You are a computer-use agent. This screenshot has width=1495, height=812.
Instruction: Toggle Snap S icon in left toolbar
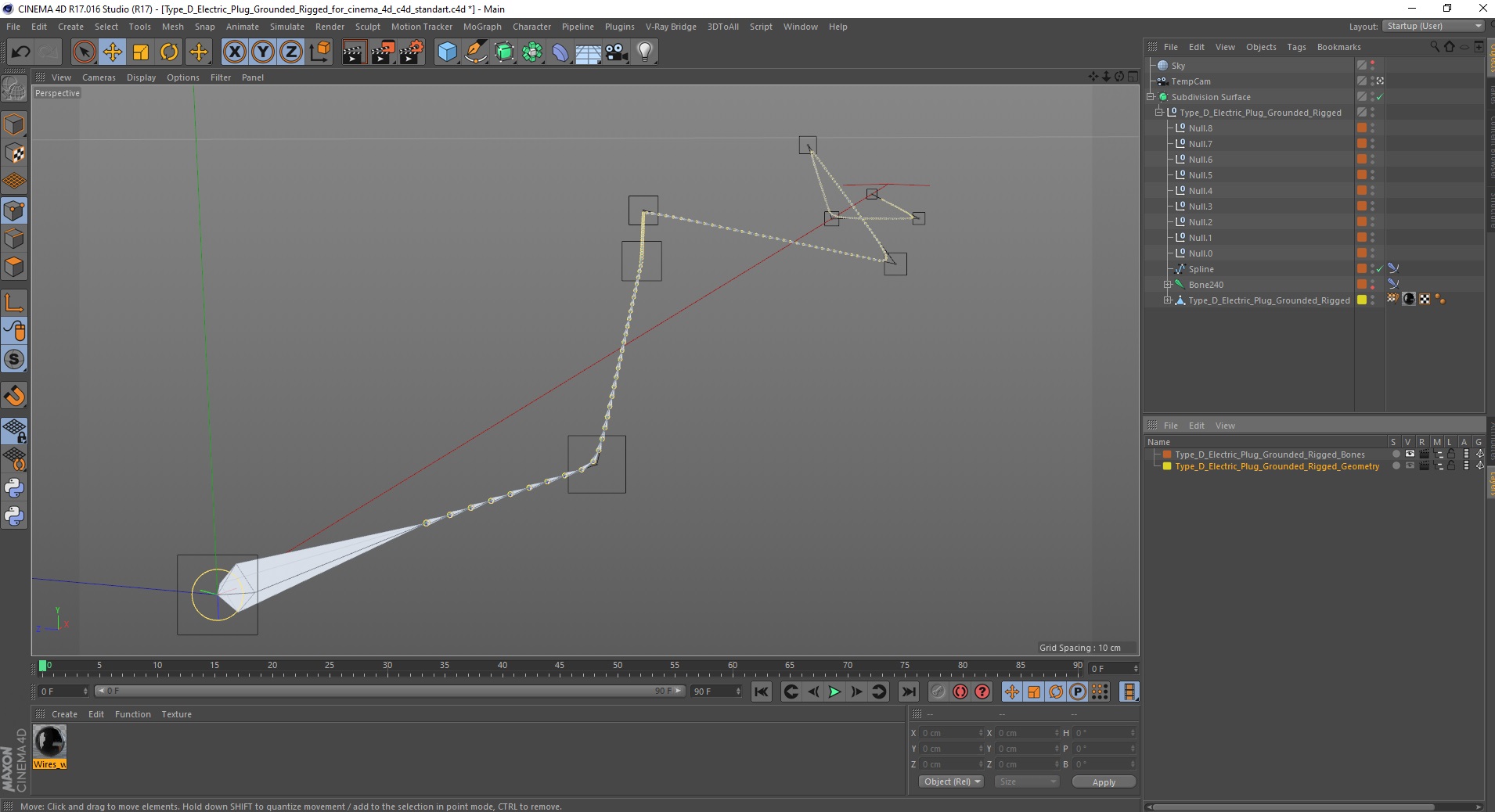[14, 359]
